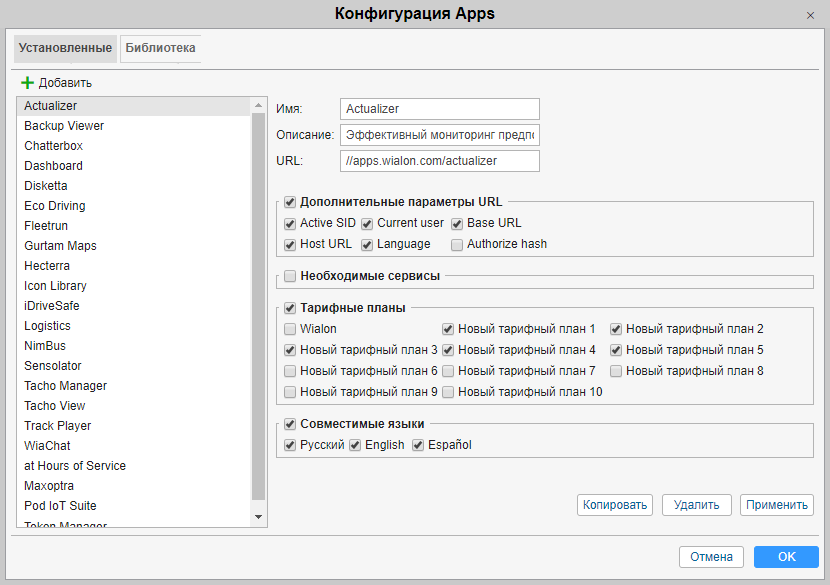Select Eco Driving in apps list
Viewport: 830px width, 585px height.
click(55, 206)
